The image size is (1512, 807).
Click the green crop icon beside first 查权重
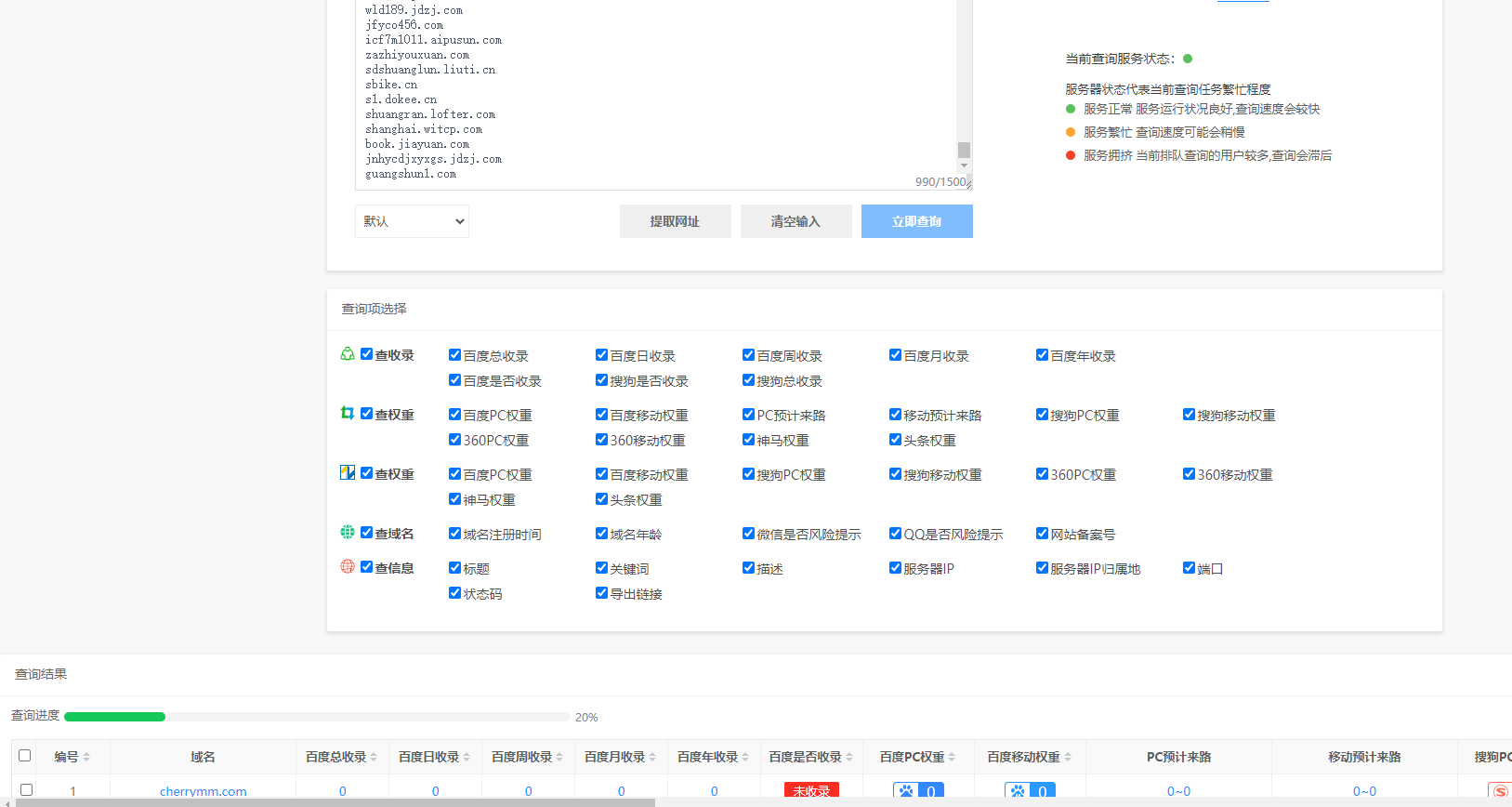tap(348, 413)
